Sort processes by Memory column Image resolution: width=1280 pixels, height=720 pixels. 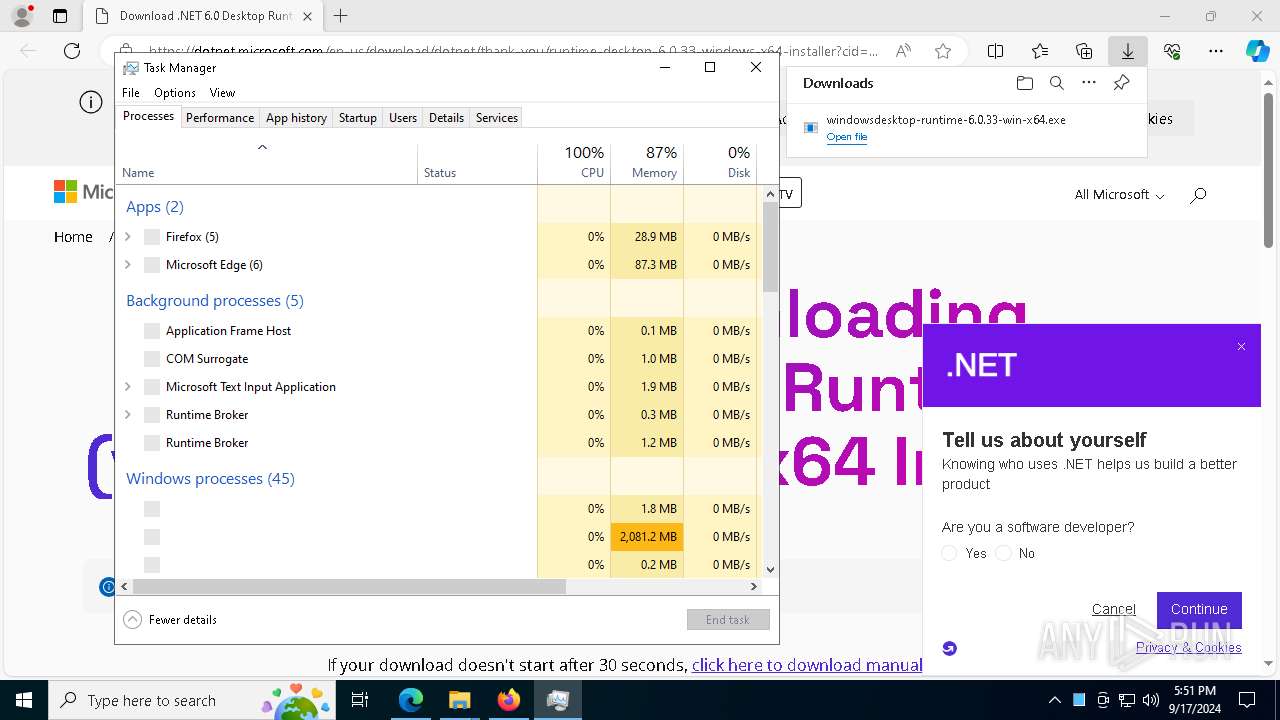tap(647, 163)
